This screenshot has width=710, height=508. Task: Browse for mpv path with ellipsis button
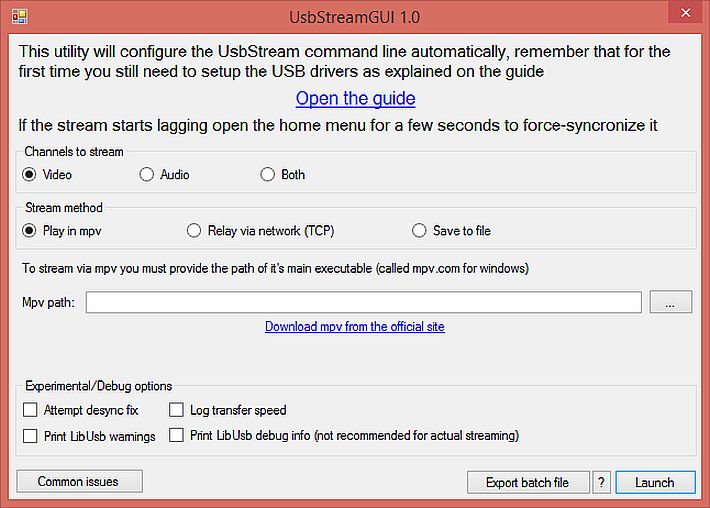671,302
